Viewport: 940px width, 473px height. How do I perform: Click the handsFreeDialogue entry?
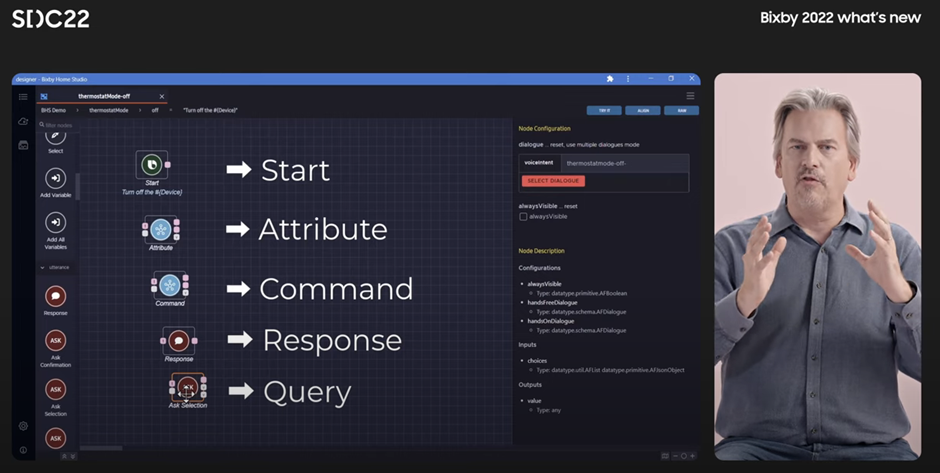[552, 303]
